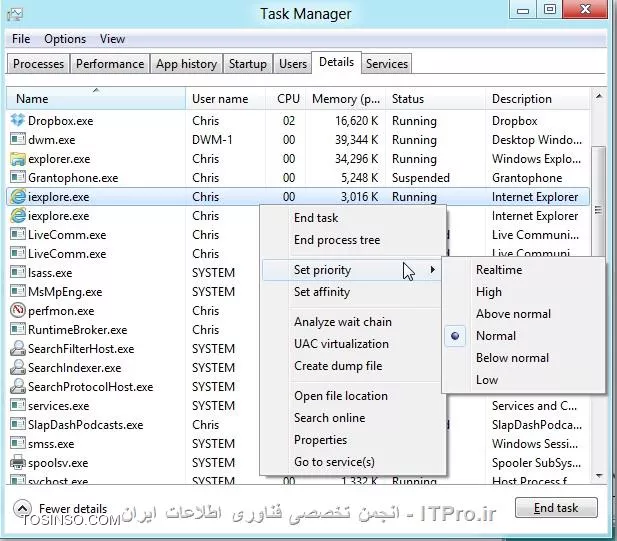Choose Set affinity in context menu

322,292
